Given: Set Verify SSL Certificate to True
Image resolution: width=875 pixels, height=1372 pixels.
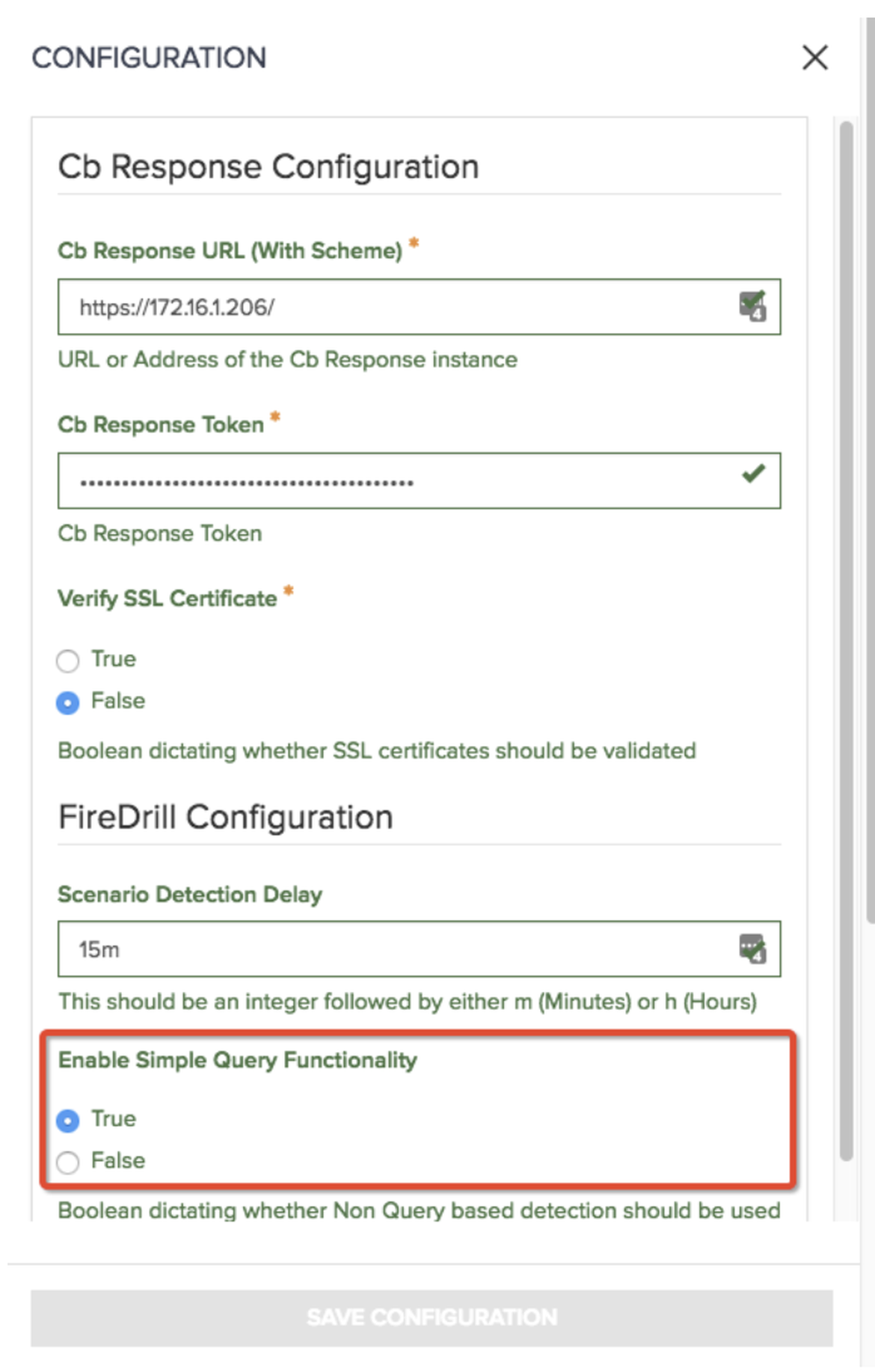Looking at the screenshot, I should tap(68, 661).
